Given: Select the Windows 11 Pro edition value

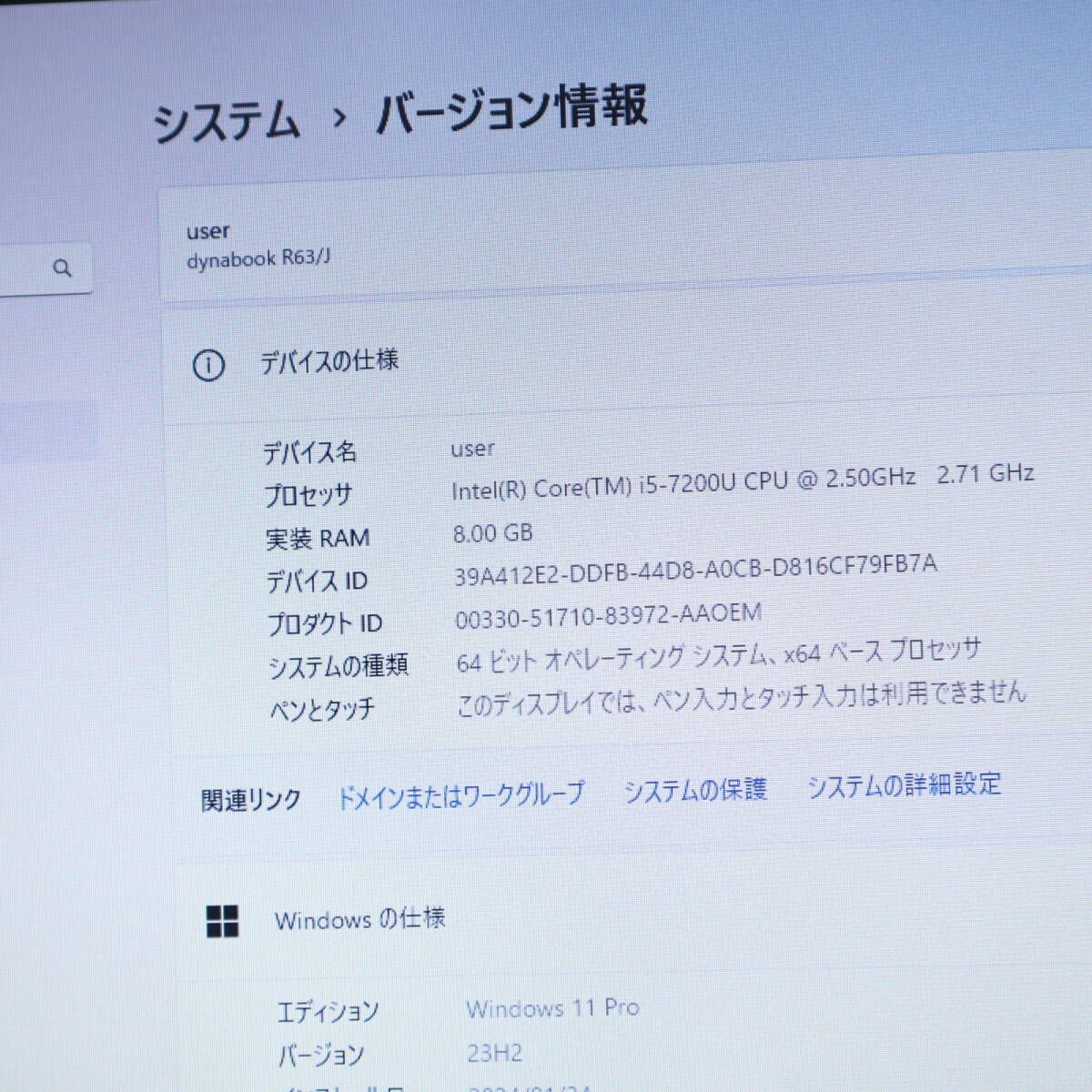Looking at the screenshot, I should (552, 1008).
